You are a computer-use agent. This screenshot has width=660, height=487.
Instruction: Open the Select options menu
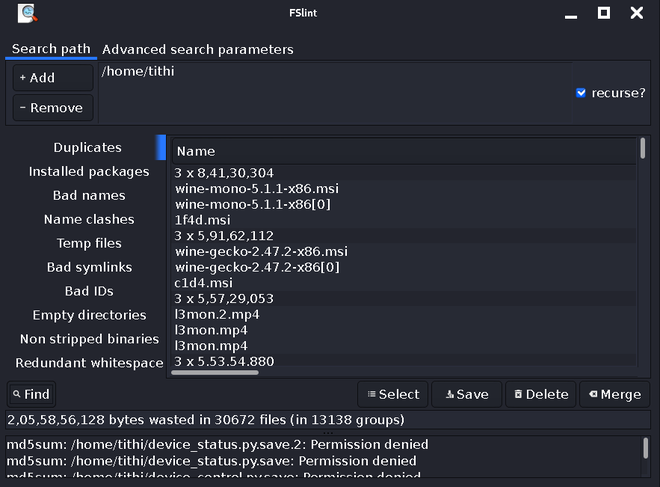click(393, 394)
